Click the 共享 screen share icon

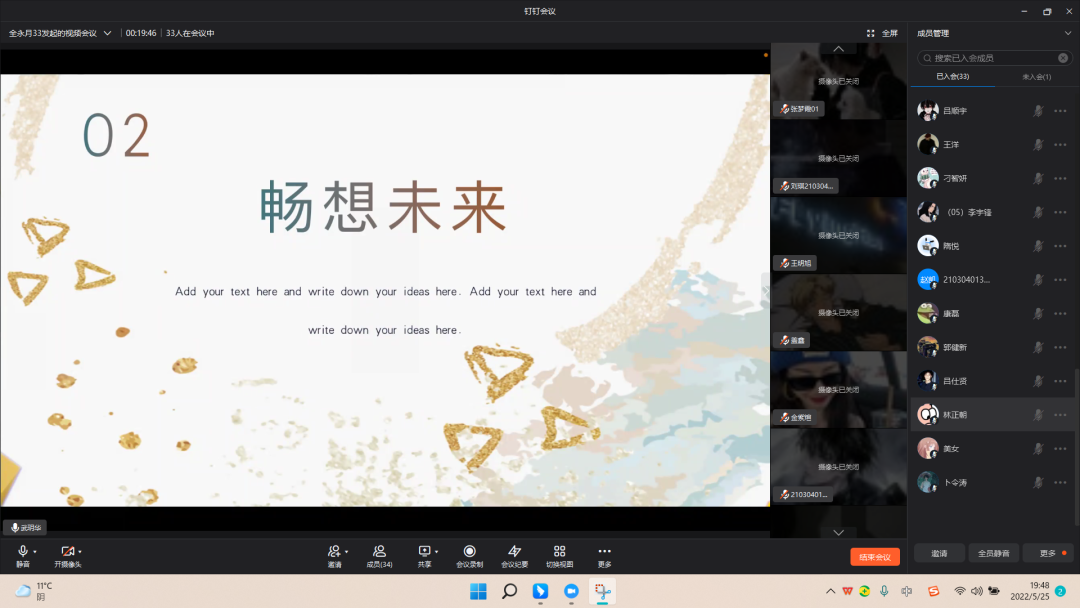click(424, 551)
